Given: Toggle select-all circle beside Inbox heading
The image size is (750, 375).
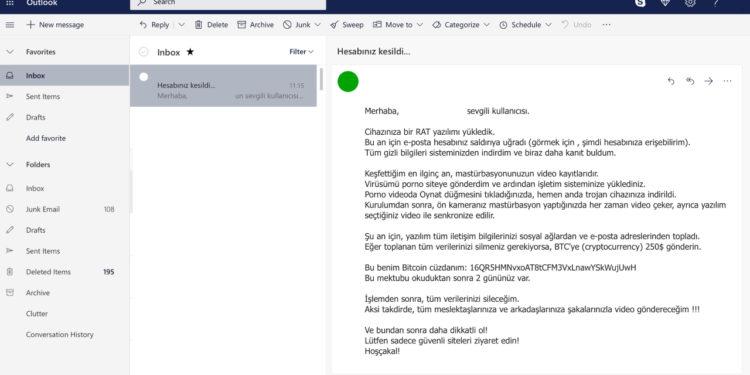Looking at the screenshot, I should [143, 52].
